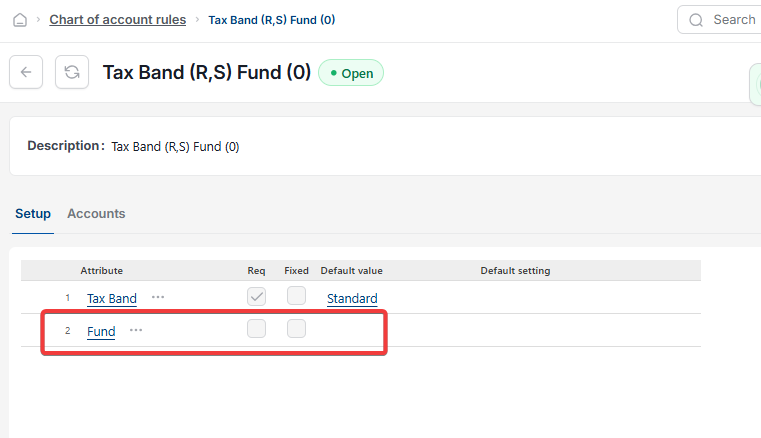Click breadcrumb chevron after home icon
The image size is (761, 438).
pyautogui.click(x=38, y=20)
